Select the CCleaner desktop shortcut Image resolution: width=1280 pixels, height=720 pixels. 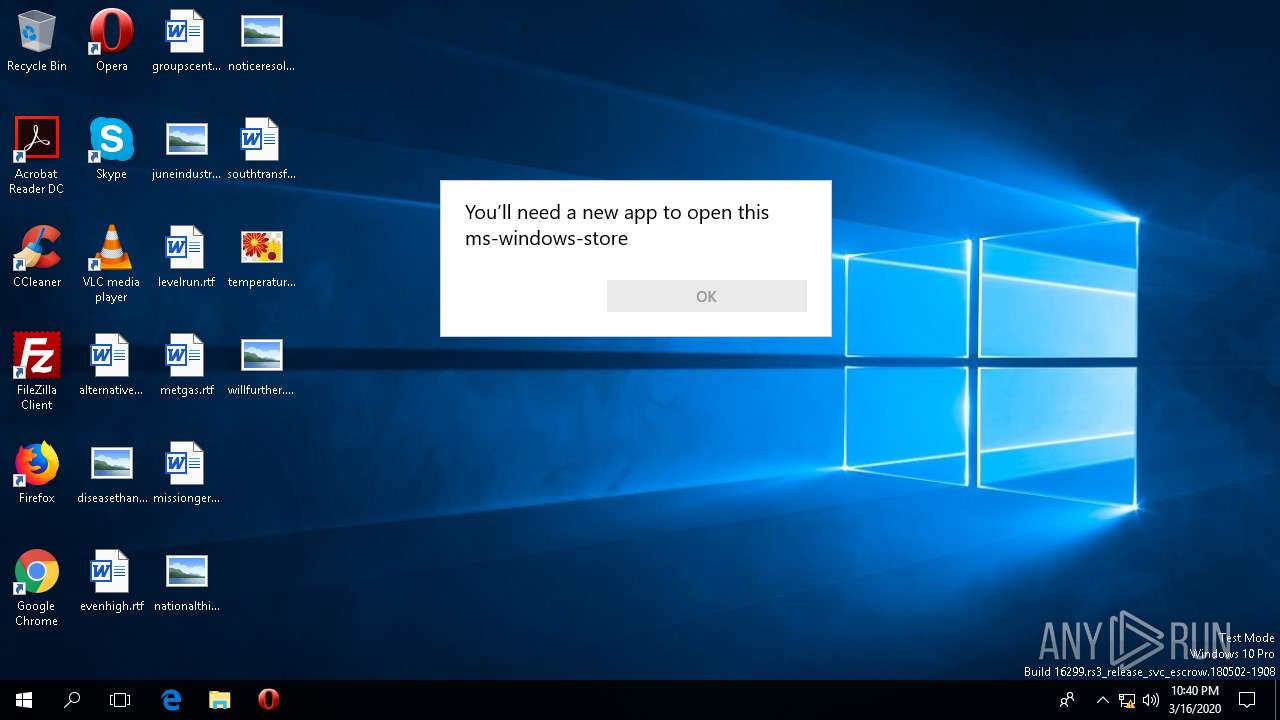(x=37, y=257)
